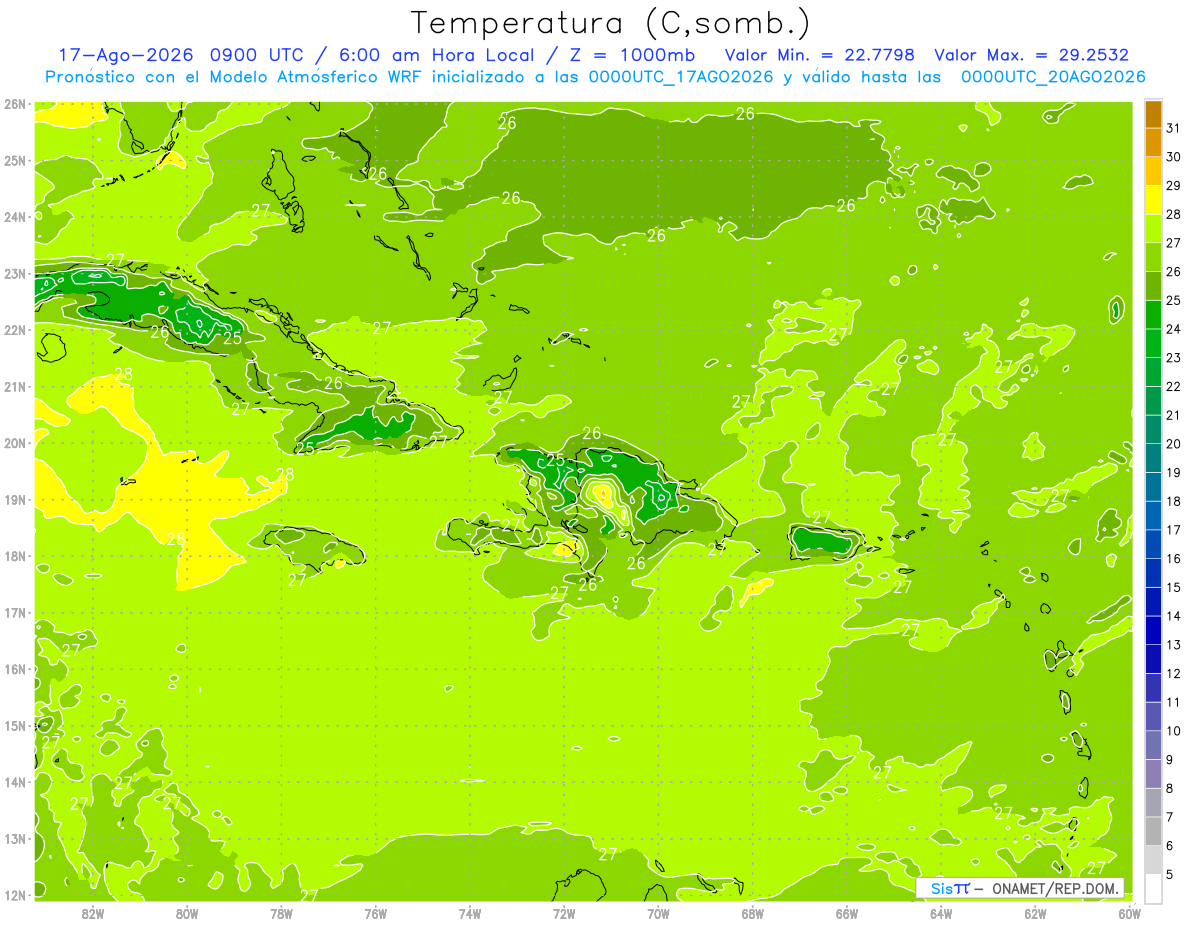Click the dark green legend swatch between 24 and 25
Image resolution: width=1200 pixels, height=927 pixels.
coord(1153,314)
